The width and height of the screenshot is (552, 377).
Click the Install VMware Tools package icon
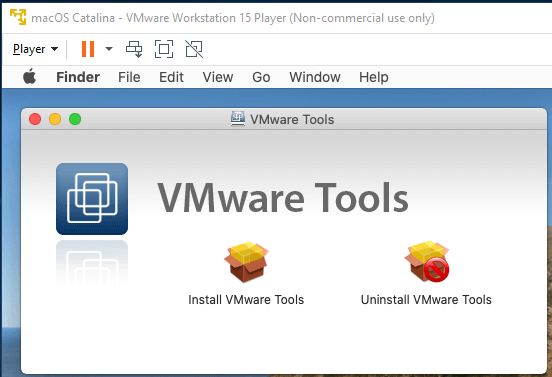click(246, 262)
